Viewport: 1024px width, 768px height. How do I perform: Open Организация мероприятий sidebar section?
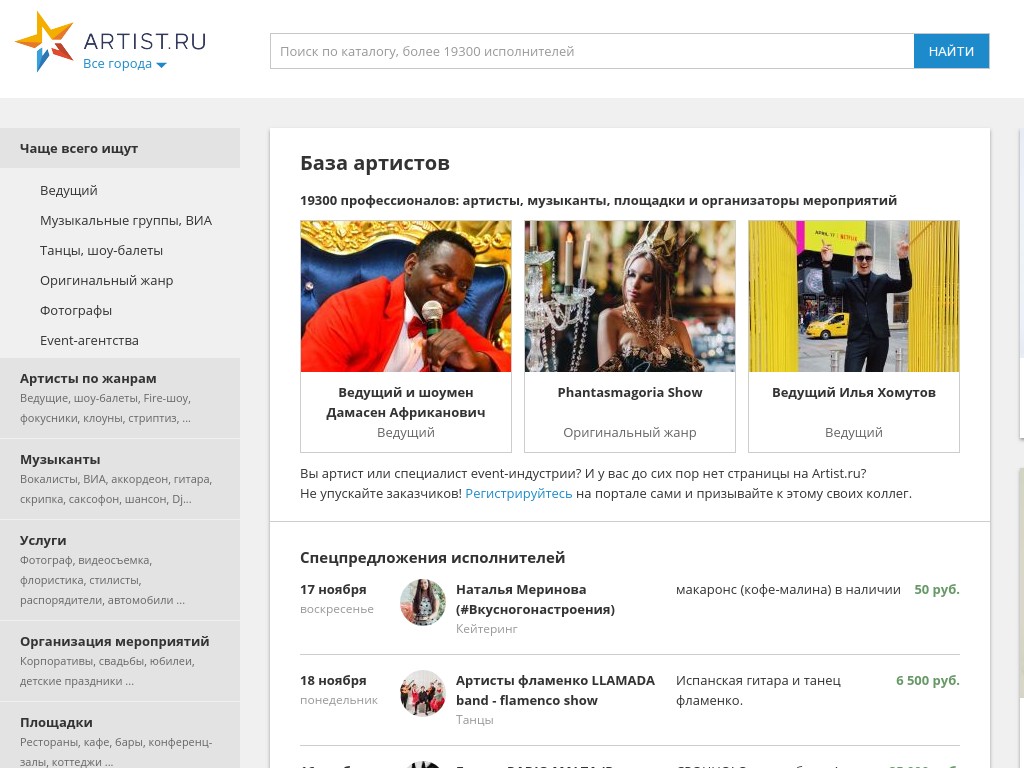click(120, 661)
